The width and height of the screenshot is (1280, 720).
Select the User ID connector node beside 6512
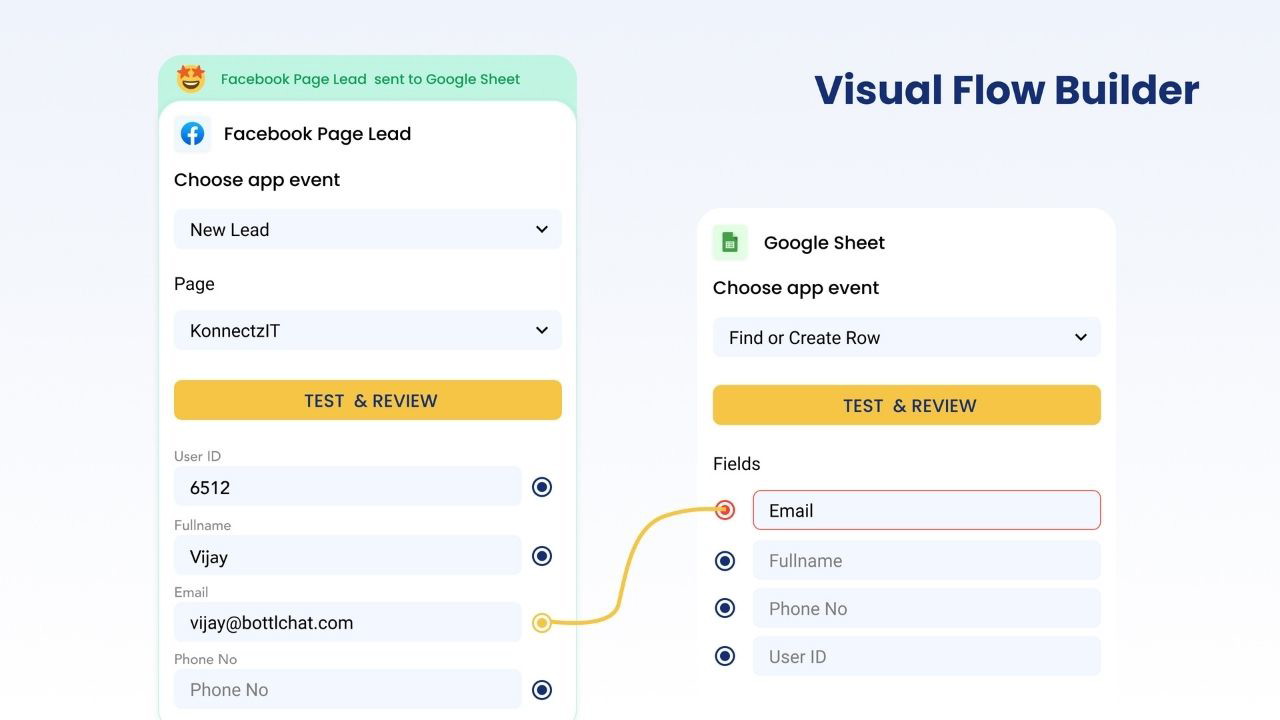[x=542, y=487]
